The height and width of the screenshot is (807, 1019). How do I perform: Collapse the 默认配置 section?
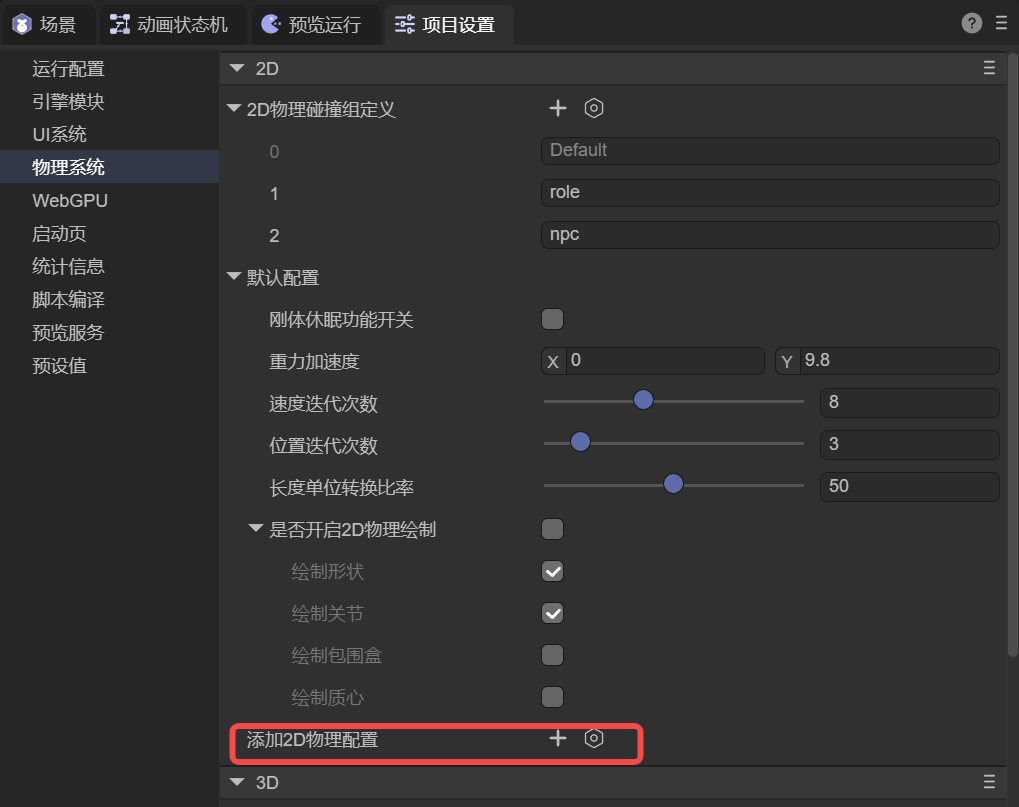pos(234,277)
